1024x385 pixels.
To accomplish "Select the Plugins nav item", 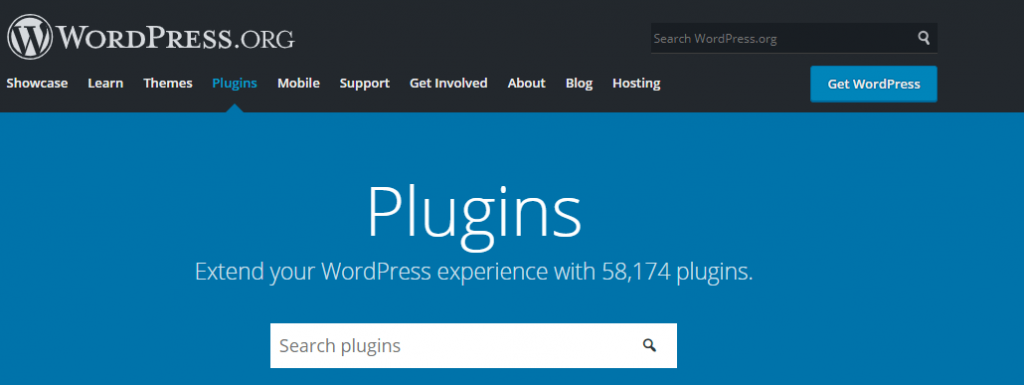I will click(234, 84).
